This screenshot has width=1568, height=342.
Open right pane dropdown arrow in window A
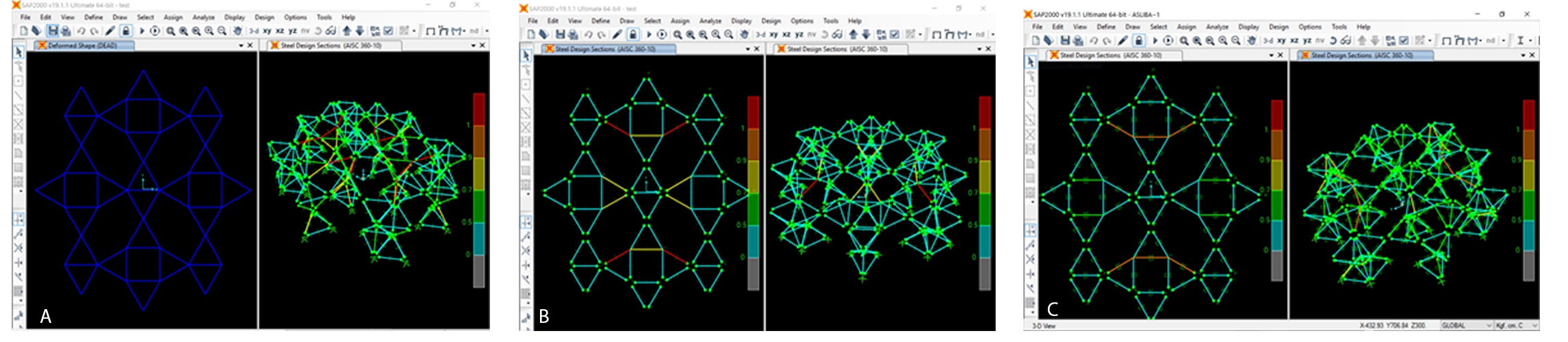pyautogui.click(x=473, y=46)
